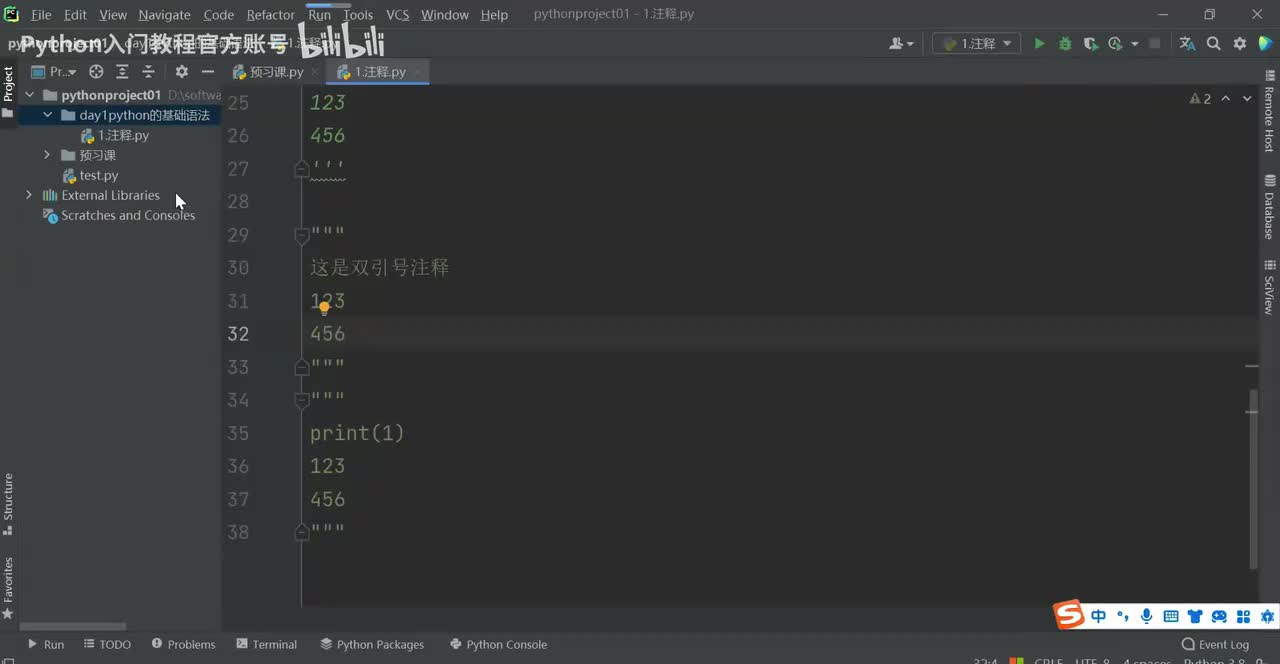Viewport: 1280px width, 664px height.
Task: Open the Run tool window at bottom
Action: (x=45, y=645)
